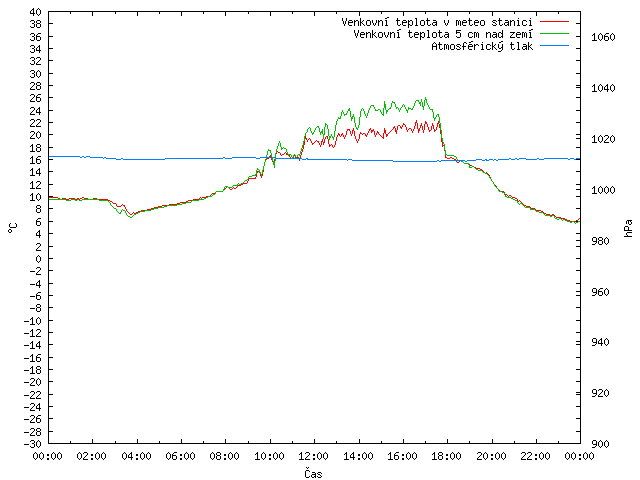Click the '16:00' time axis label
The image size is (640, 480).
402,456
